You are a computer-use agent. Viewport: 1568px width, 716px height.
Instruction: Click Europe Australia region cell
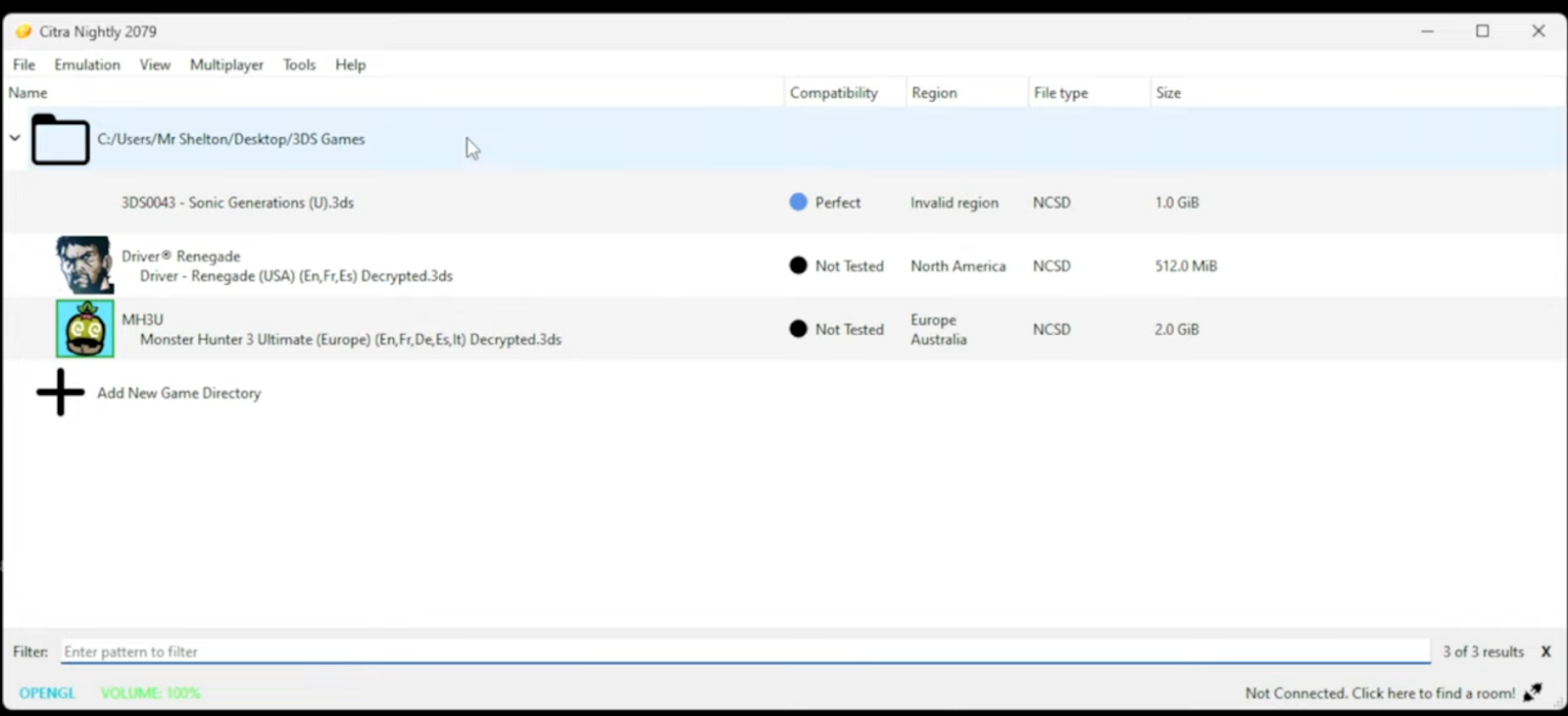pyautogui.click(x=939, y=330)
